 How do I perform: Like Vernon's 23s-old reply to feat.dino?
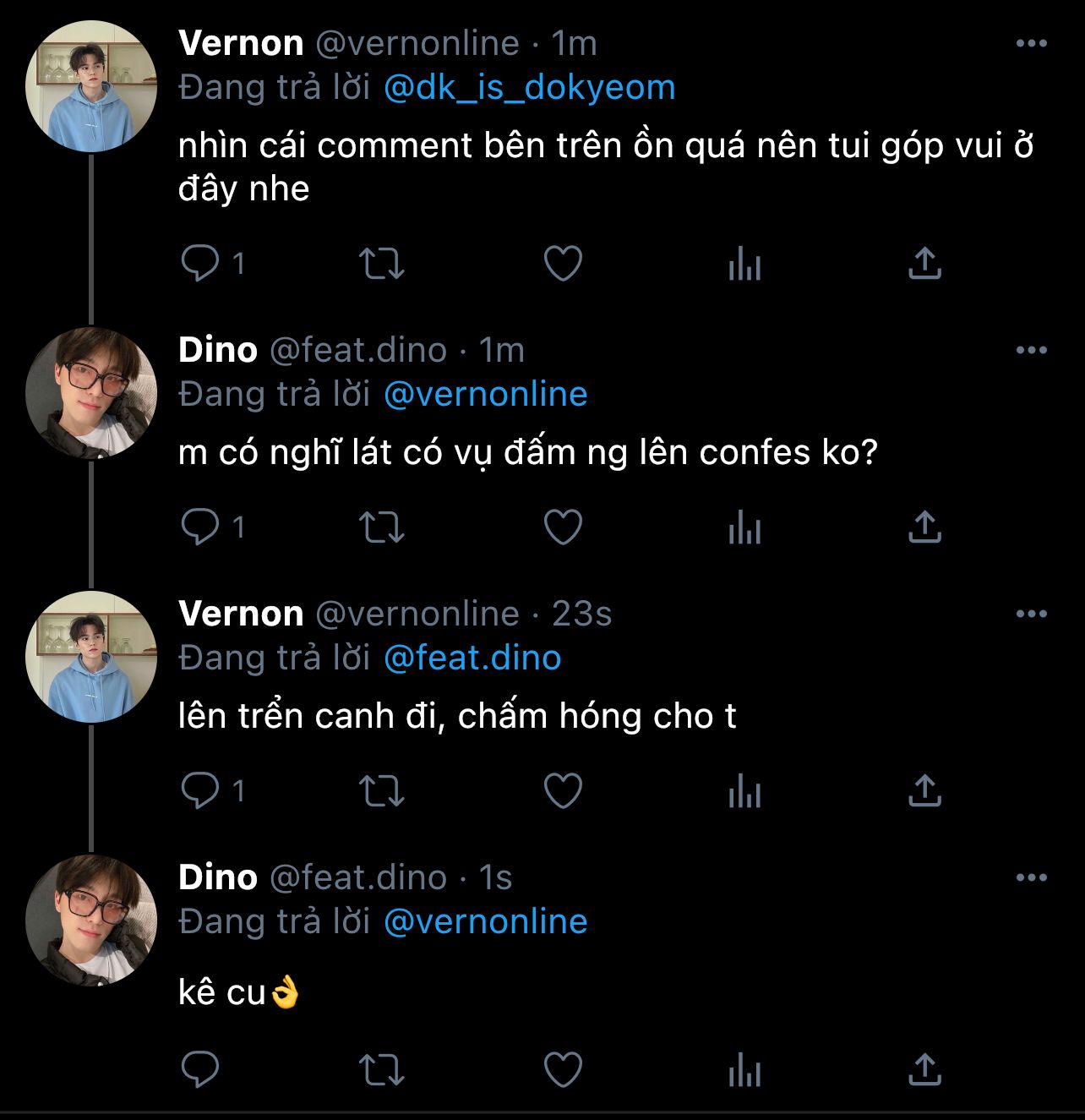[x=563, y=790]
